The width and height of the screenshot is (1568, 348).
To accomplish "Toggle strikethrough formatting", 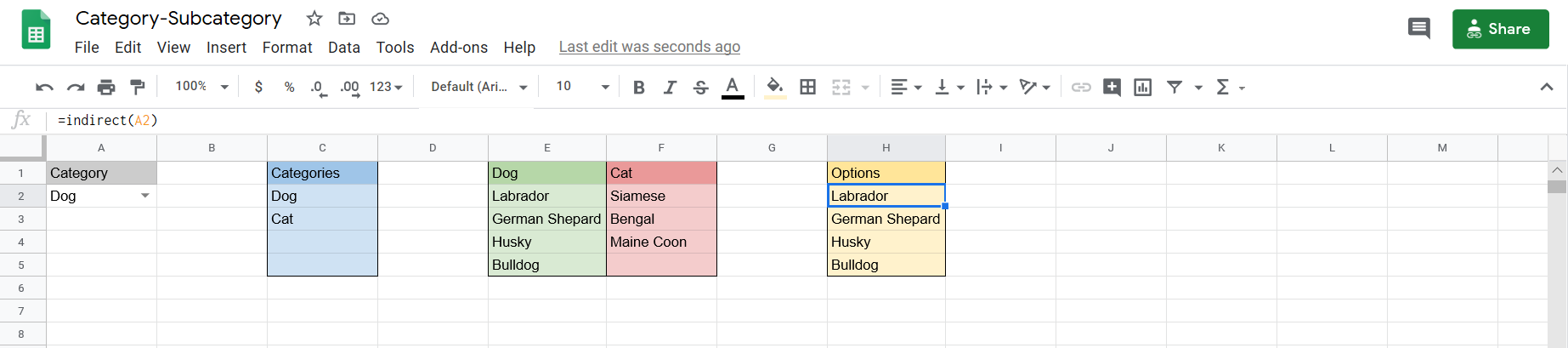I will (x=700, y=87).
